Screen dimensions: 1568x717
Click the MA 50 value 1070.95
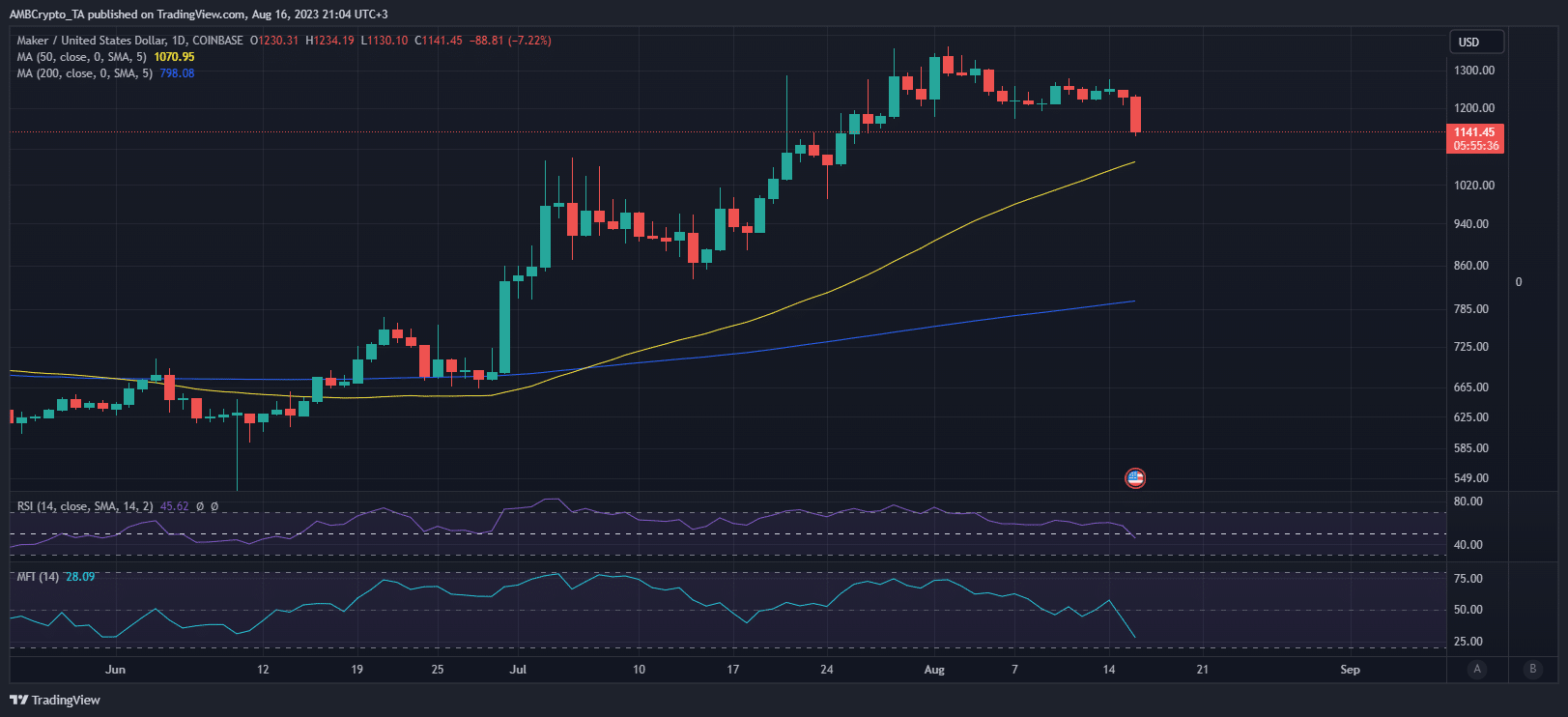(174, 57)
